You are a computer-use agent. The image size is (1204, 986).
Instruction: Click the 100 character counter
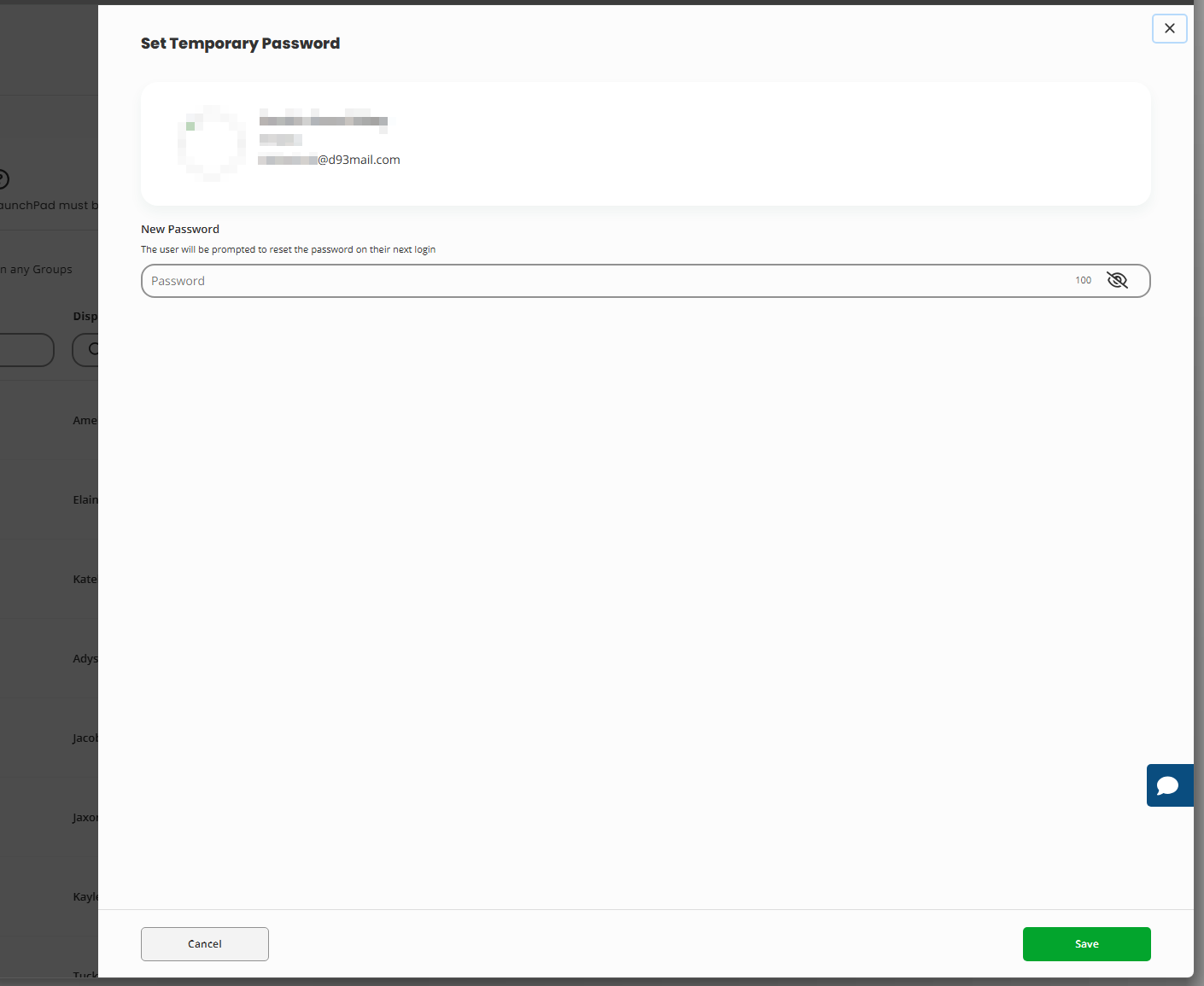coord(1083,281)
